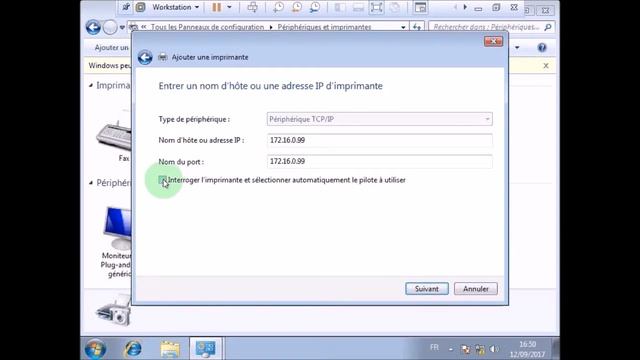Screen dimensions: 640x360
Task: Revert to the previous snapshot
Action: tap(297, 7)
